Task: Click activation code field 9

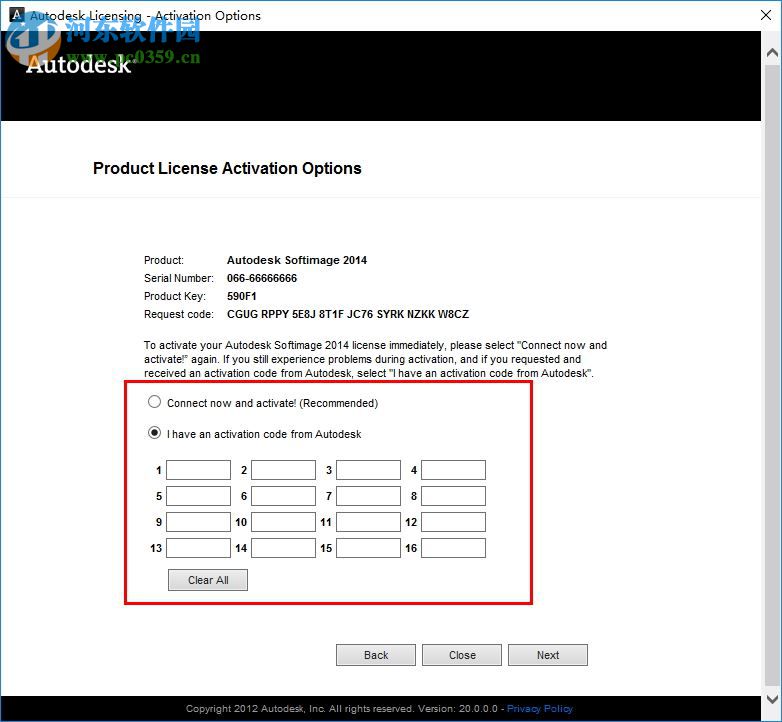Action: click(198, 522)
